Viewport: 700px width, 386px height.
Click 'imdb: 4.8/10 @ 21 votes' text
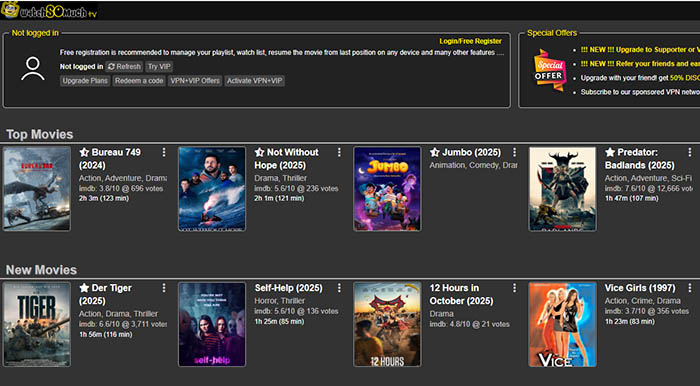pos(470,324)
